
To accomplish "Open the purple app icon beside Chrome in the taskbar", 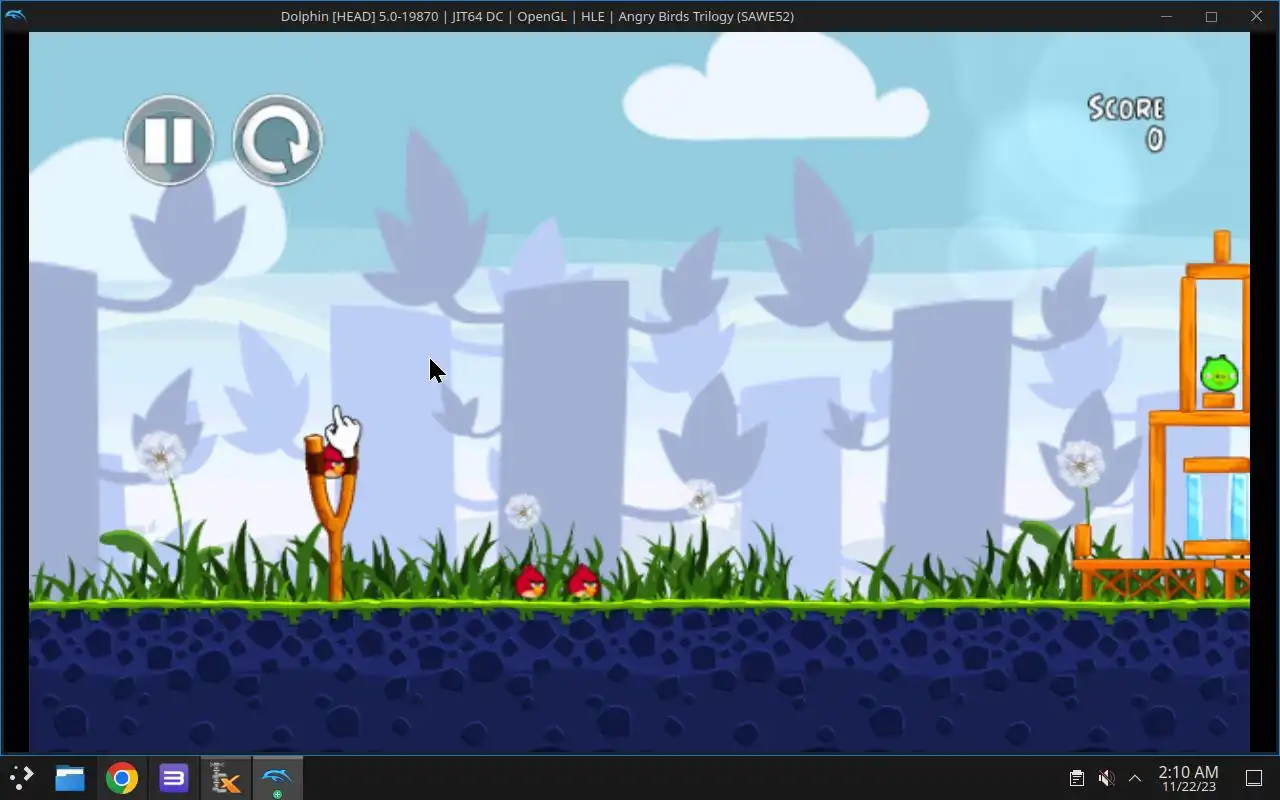I will (x=174, y=778).
